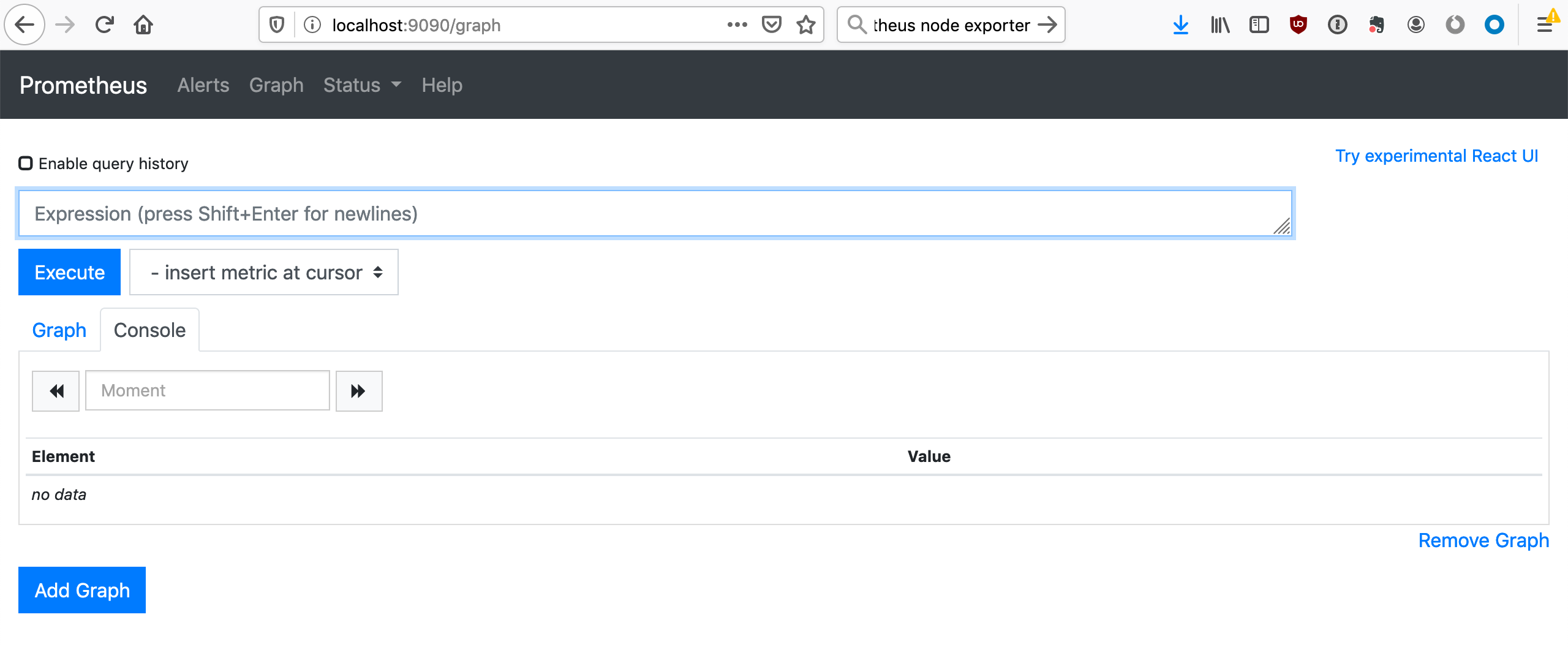Viewport: 1568px width, 647px height.
Task: Click Try experimental React UI link
Action: coord(1436,156)
